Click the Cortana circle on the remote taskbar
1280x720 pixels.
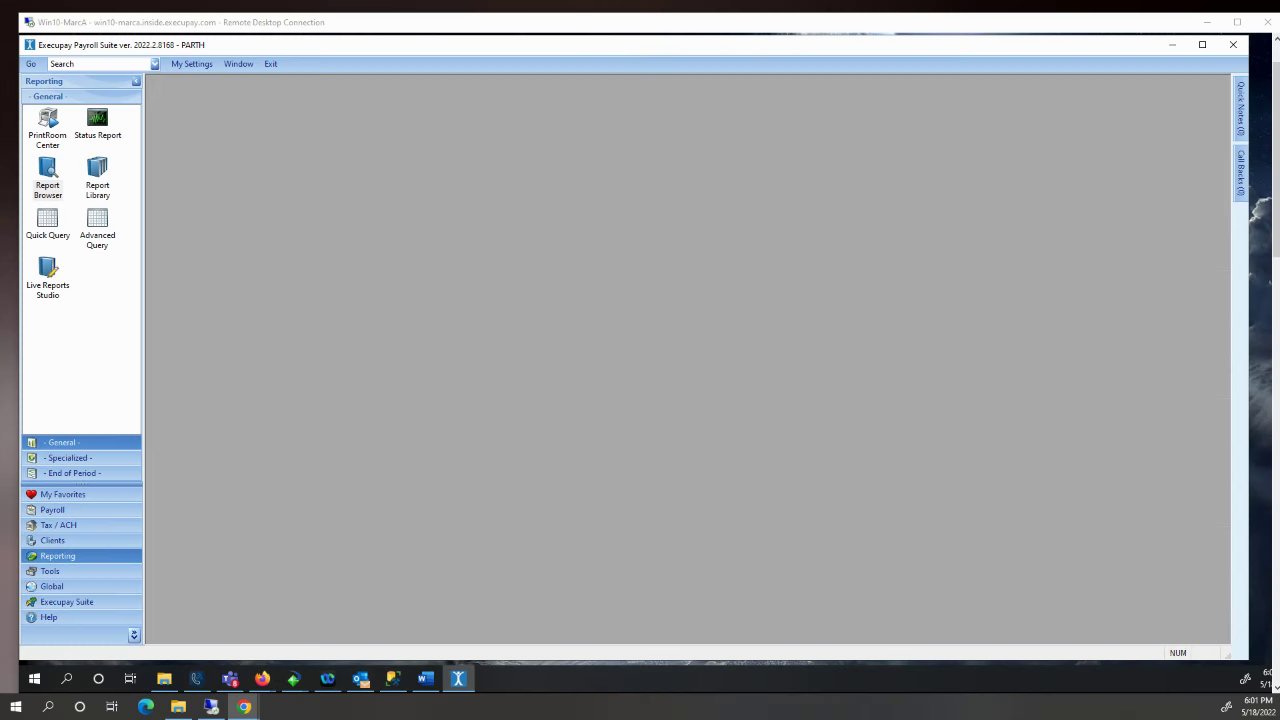click(98, 679)
